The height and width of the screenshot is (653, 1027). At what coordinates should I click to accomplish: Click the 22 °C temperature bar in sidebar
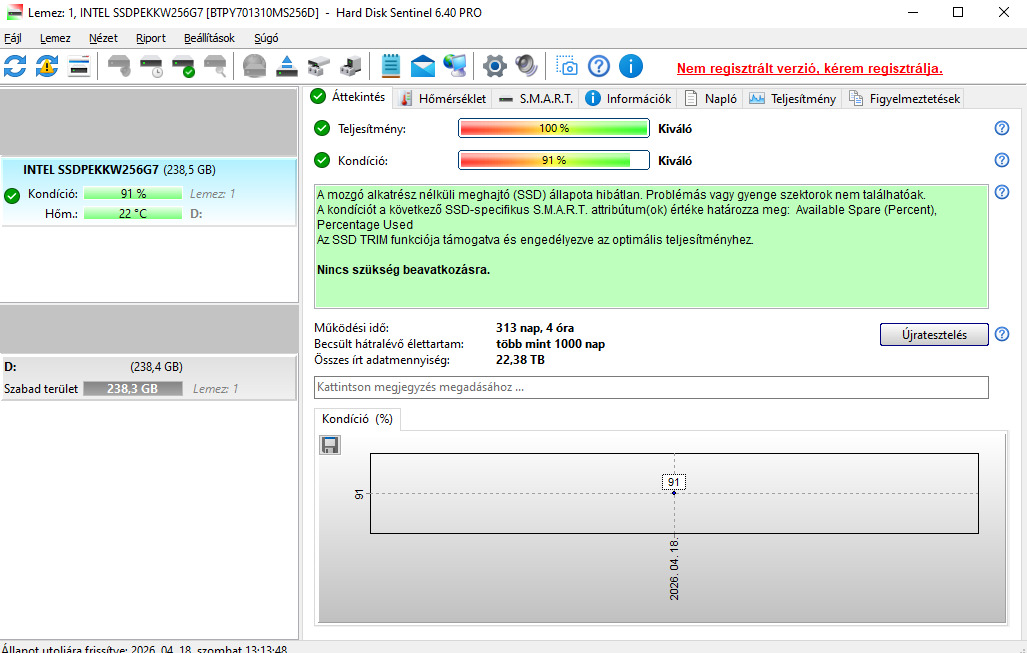click(x=133, y=214)
